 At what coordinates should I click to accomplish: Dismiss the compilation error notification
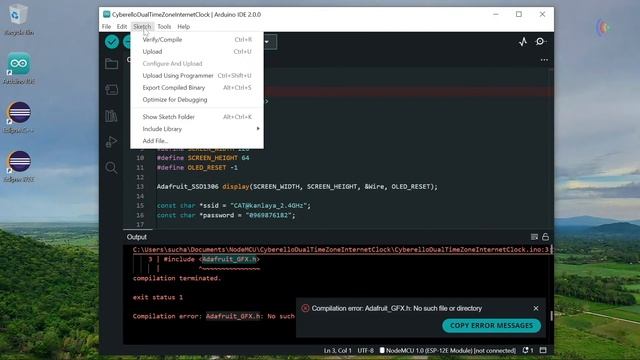pos(536,308)
